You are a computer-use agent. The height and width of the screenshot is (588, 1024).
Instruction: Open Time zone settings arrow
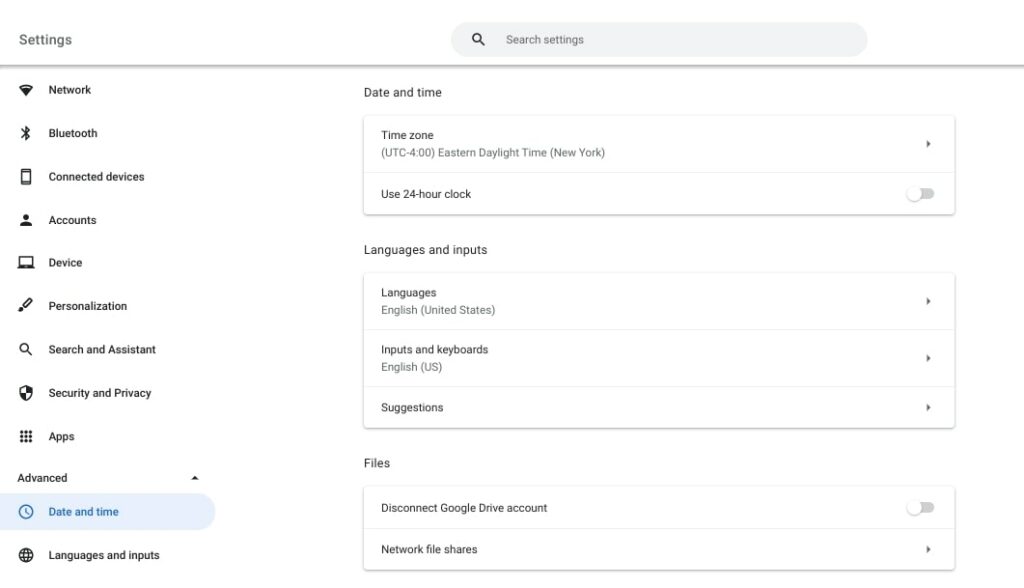click(x=928, y=144)
